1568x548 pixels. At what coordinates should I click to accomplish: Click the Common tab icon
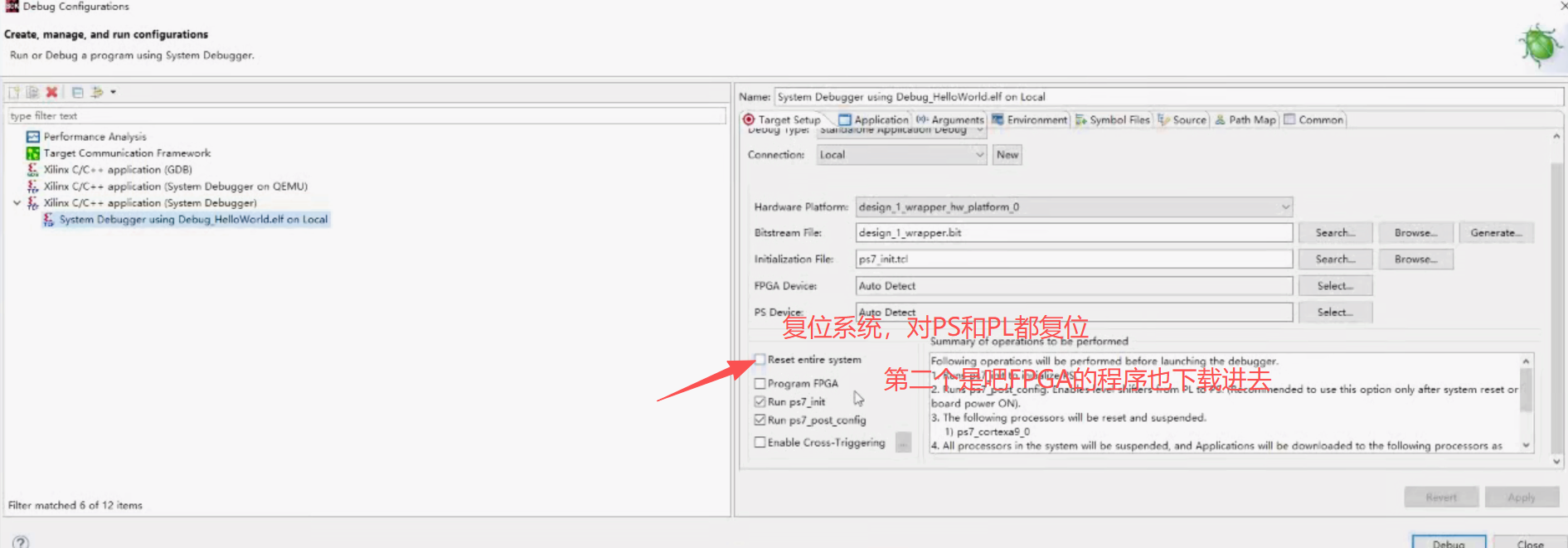[x=1289, y=119]
